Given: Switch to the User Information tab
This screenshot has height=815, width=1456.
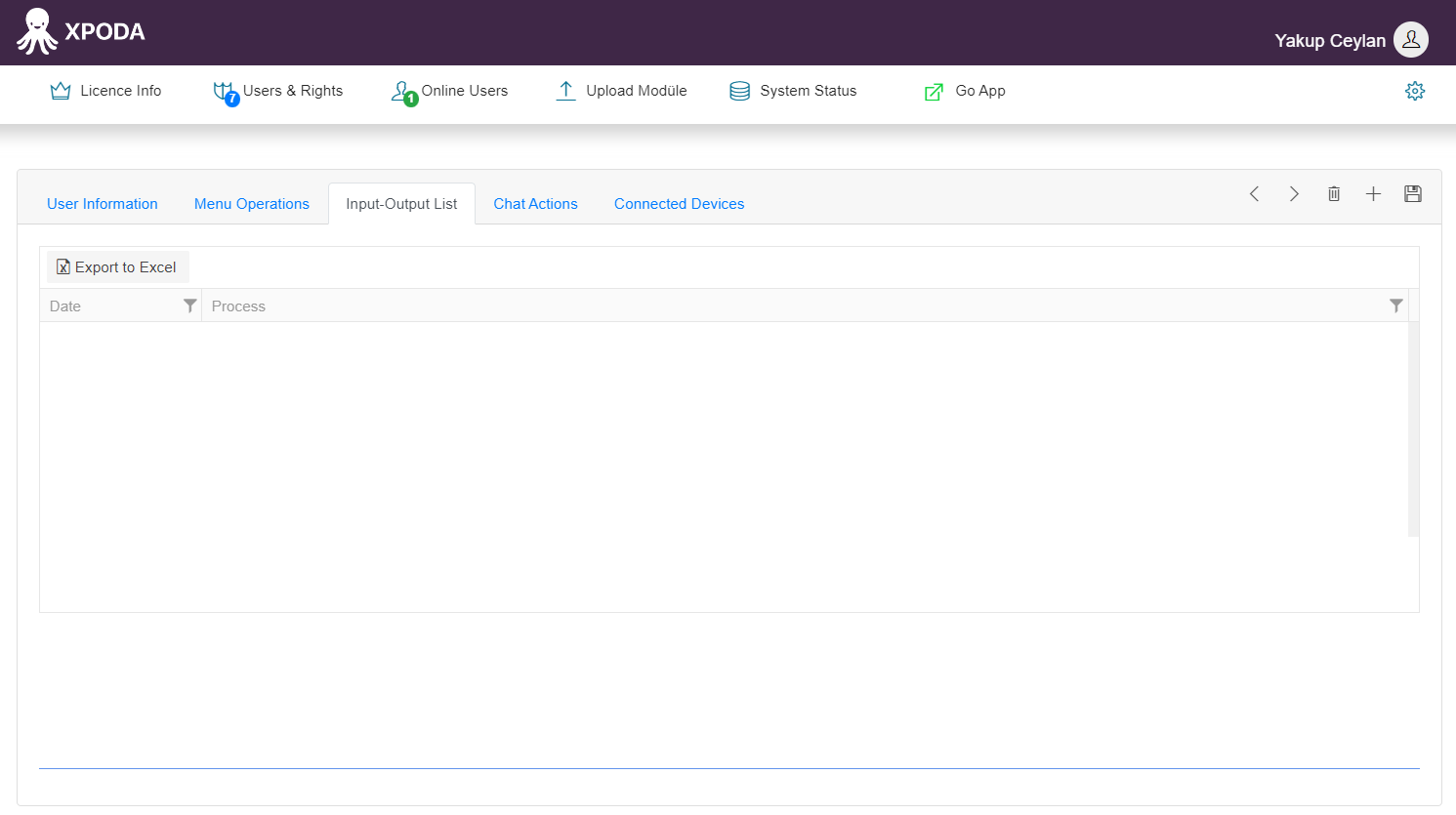Looking at the screenshot, I should coord(103,204).
